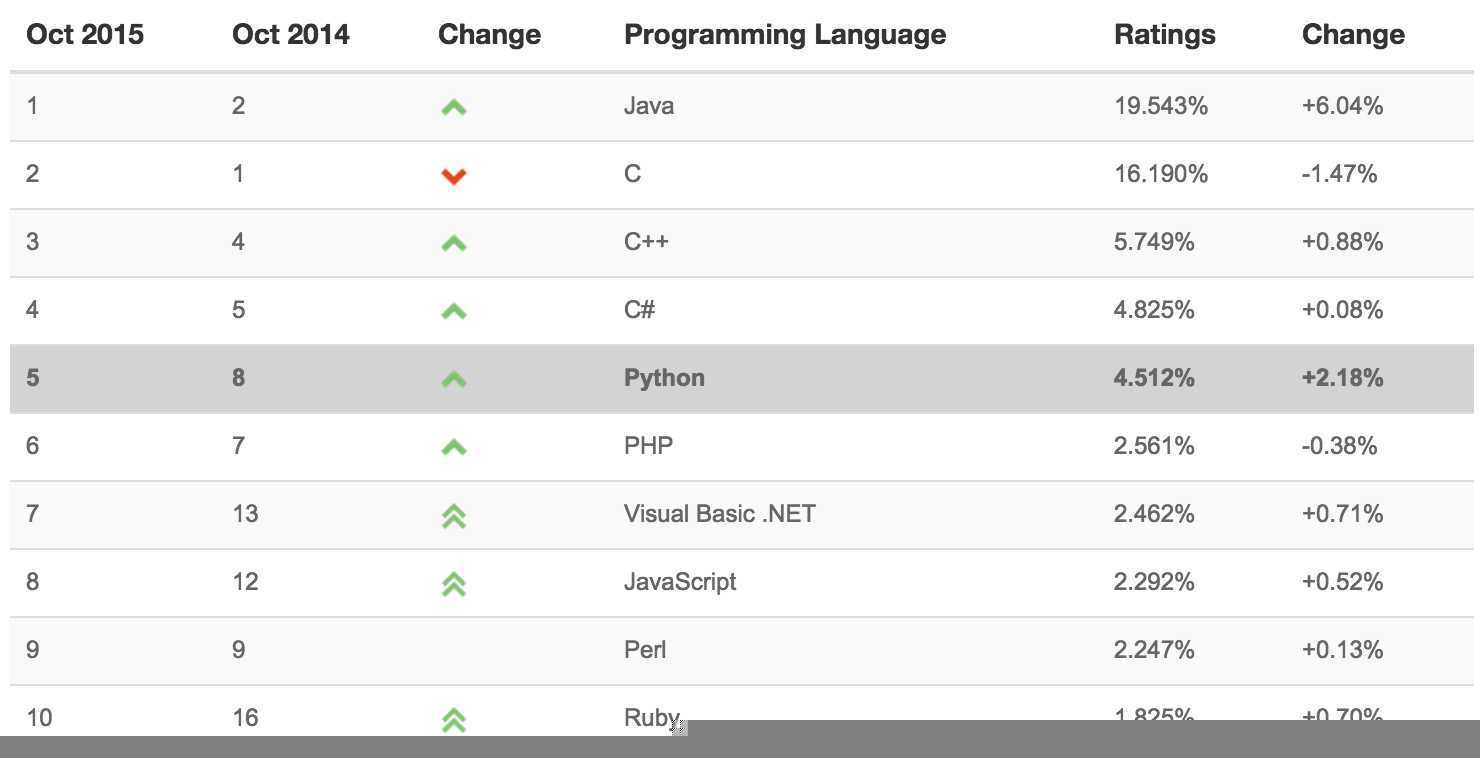This screenshot has width=1480, height=758.
Task: Click JavaScript's 2.292% rating
Action: (x=1154, y=582)
